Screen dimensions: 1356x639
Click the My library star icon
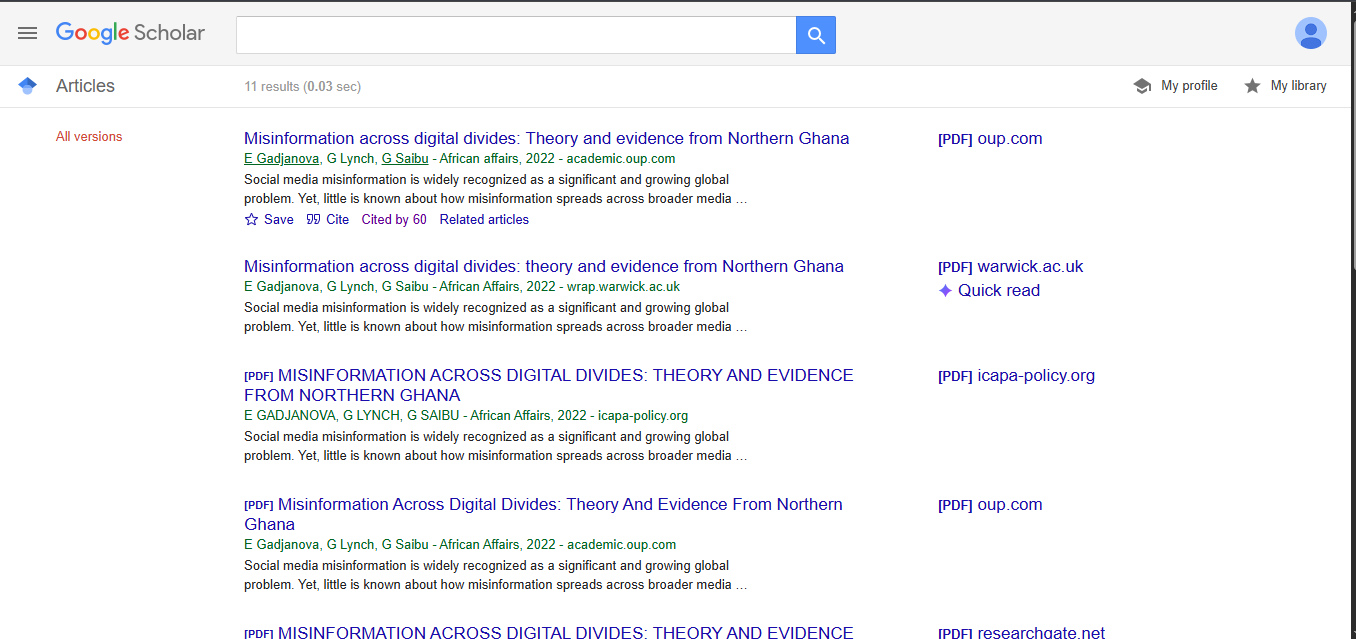click(1252, 86)
